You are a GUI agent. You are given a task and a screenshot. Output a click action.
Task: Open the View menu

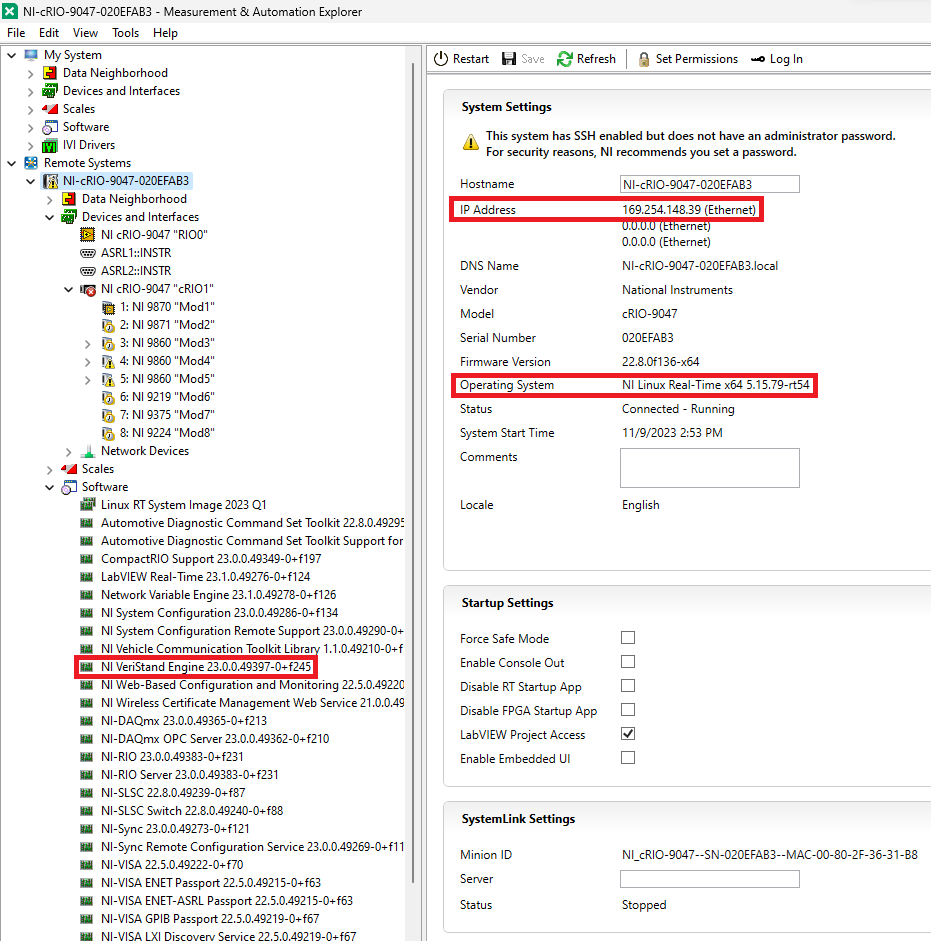(85, 33)
